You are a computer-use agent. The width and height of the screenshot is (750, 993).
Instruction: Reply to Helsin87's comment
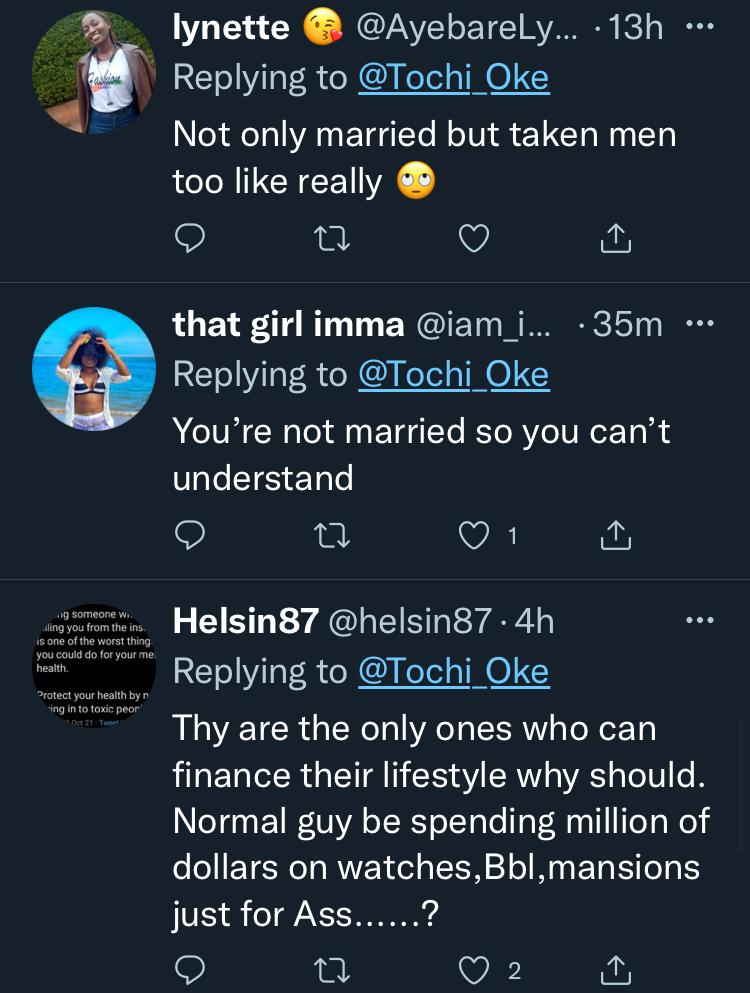coord(190,970)
